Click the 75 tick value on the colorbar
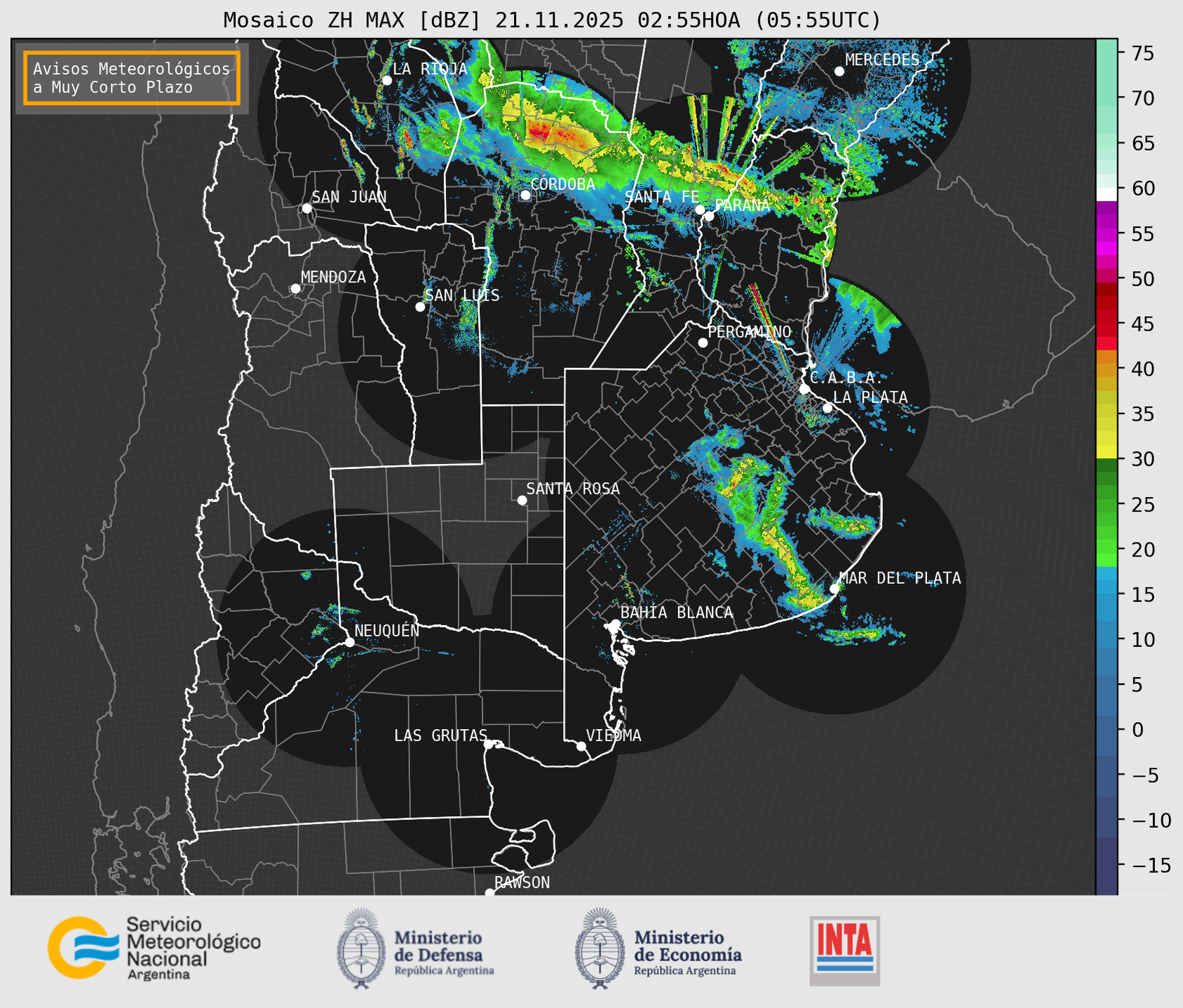Image resolution: width=1183 pixels, height=1008 pixels. 1142,53
